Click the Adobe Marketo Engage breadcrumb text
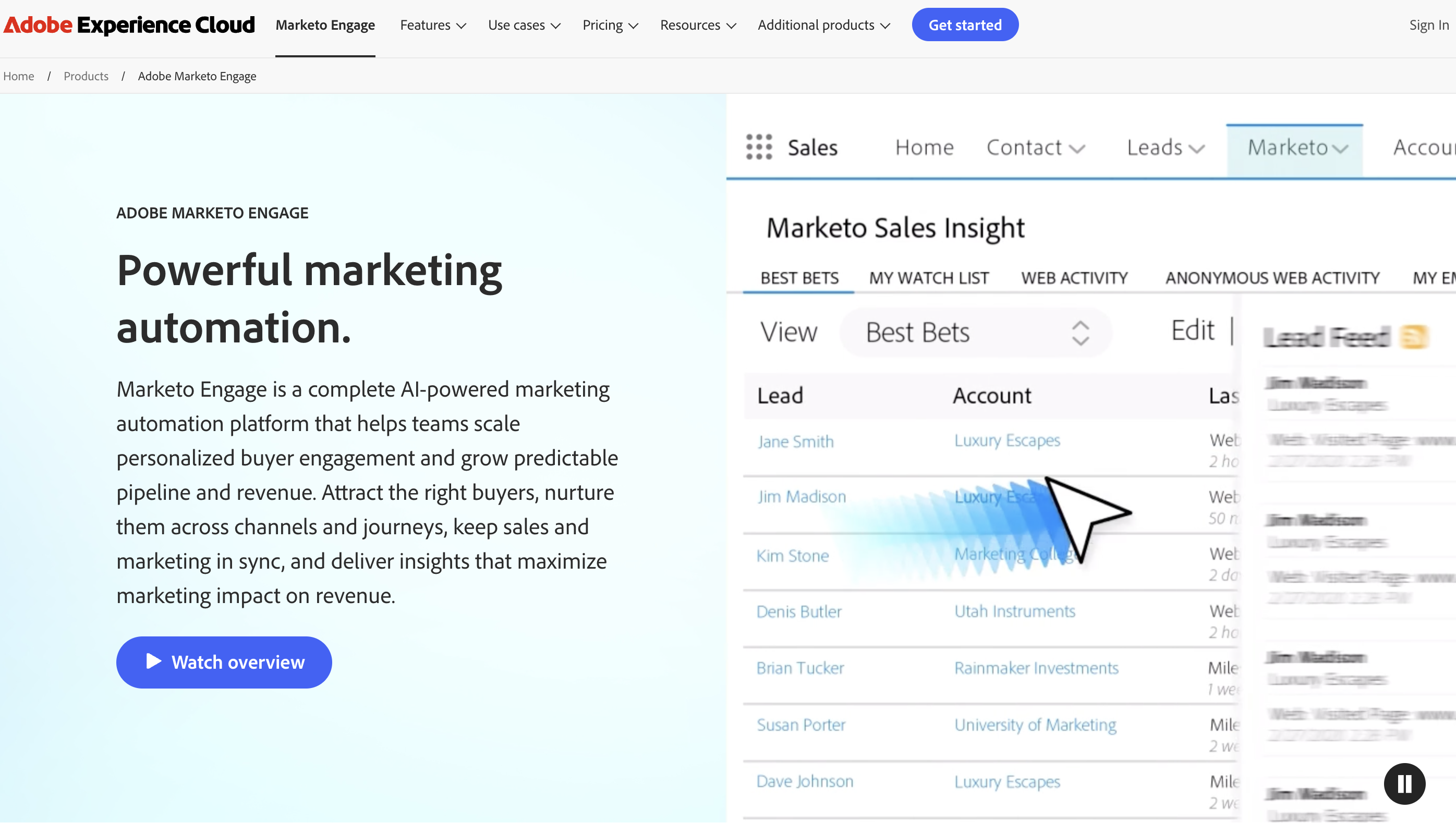 (197, 76)
